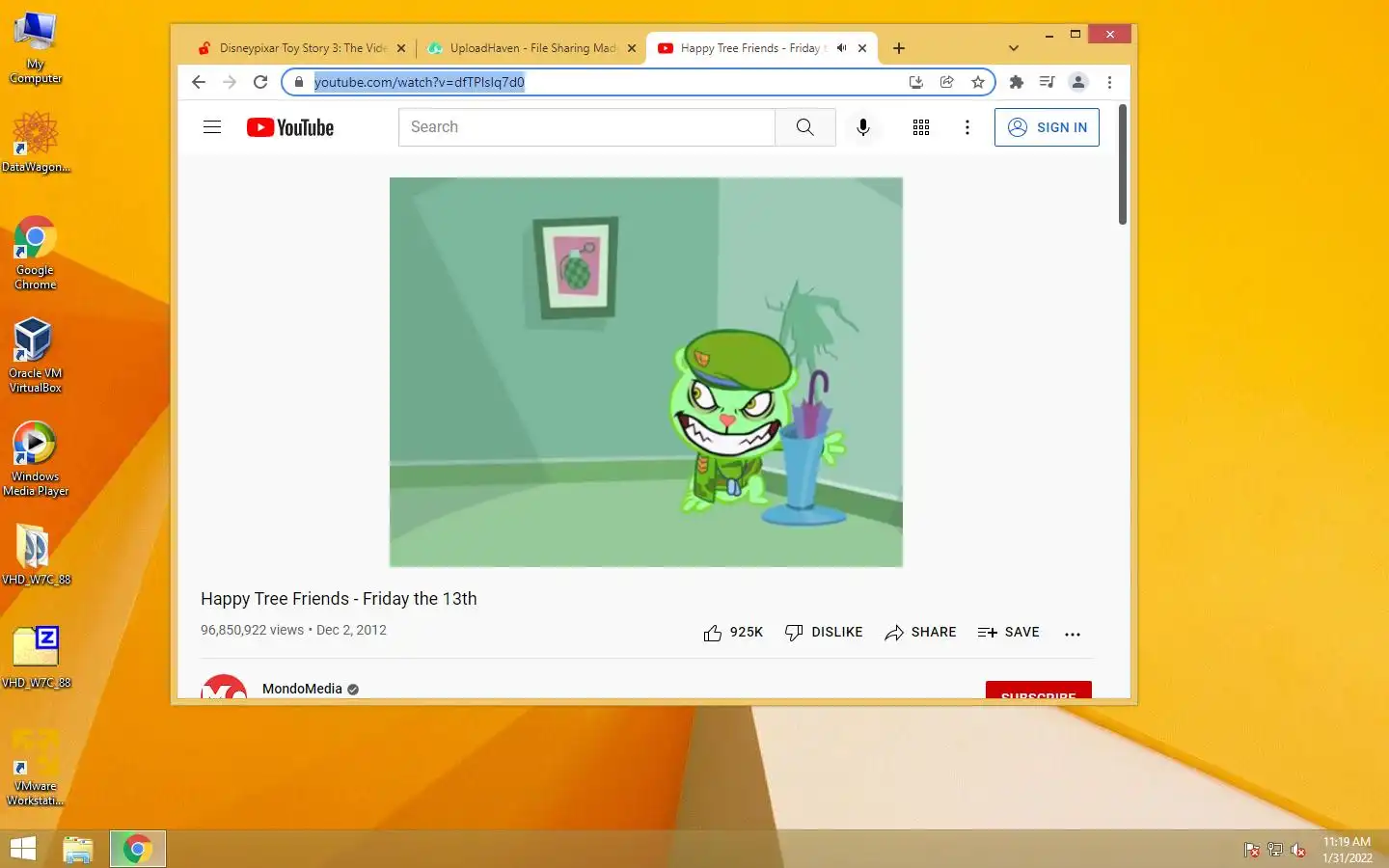
Task: Open a new tab with plus button
Action: point(899,48)
